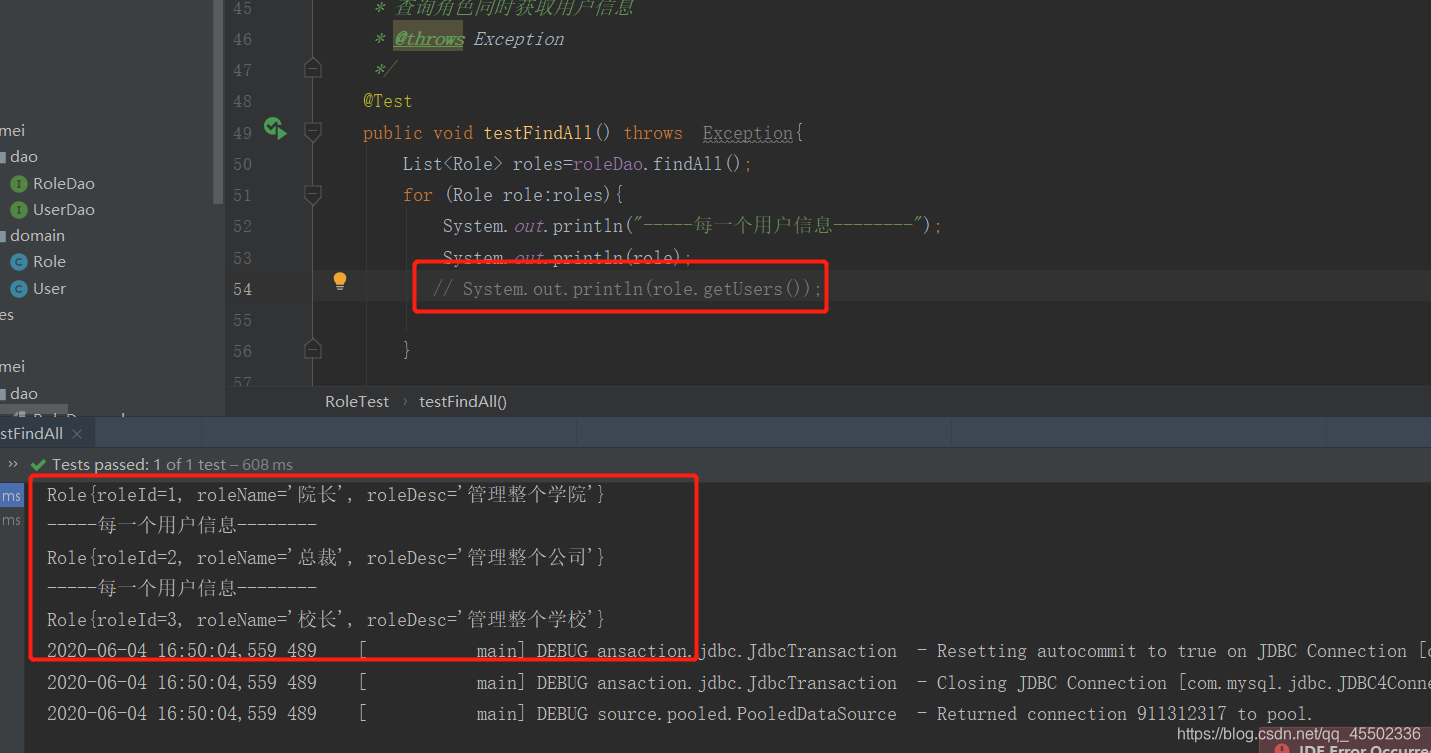
Task: Expand the run toolbar chevron arrows
Action: pyautogui.click(x=13, y=464)
